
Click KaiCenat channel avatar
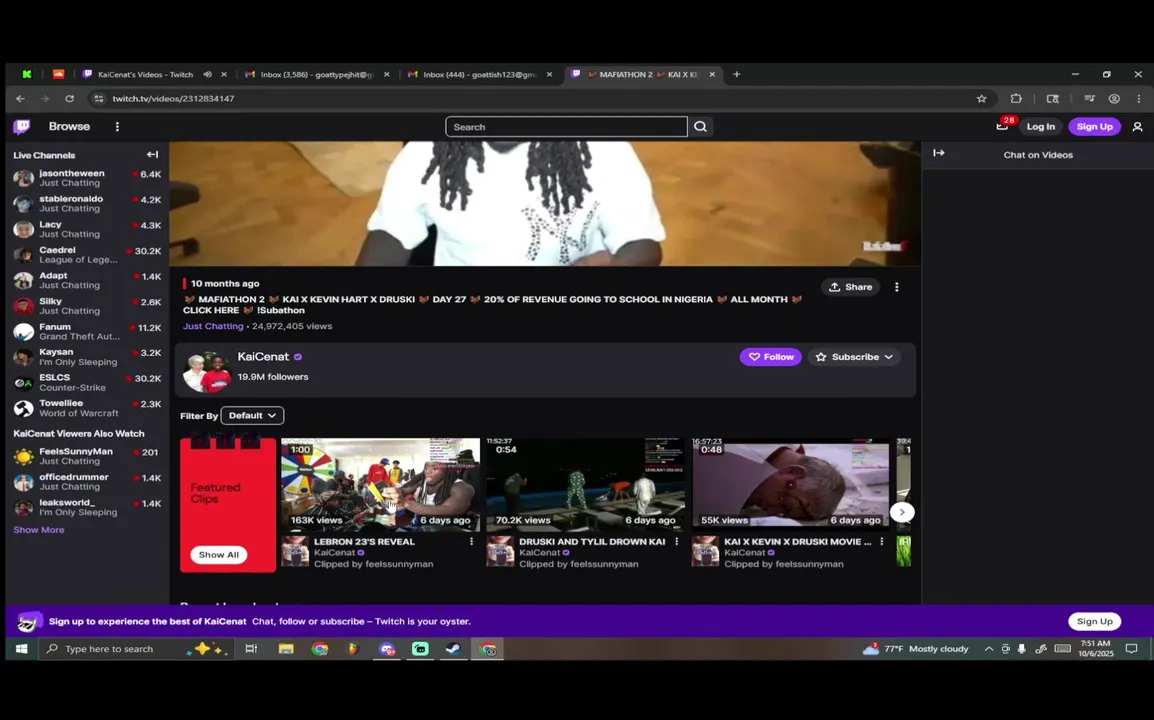pos(207,372)
